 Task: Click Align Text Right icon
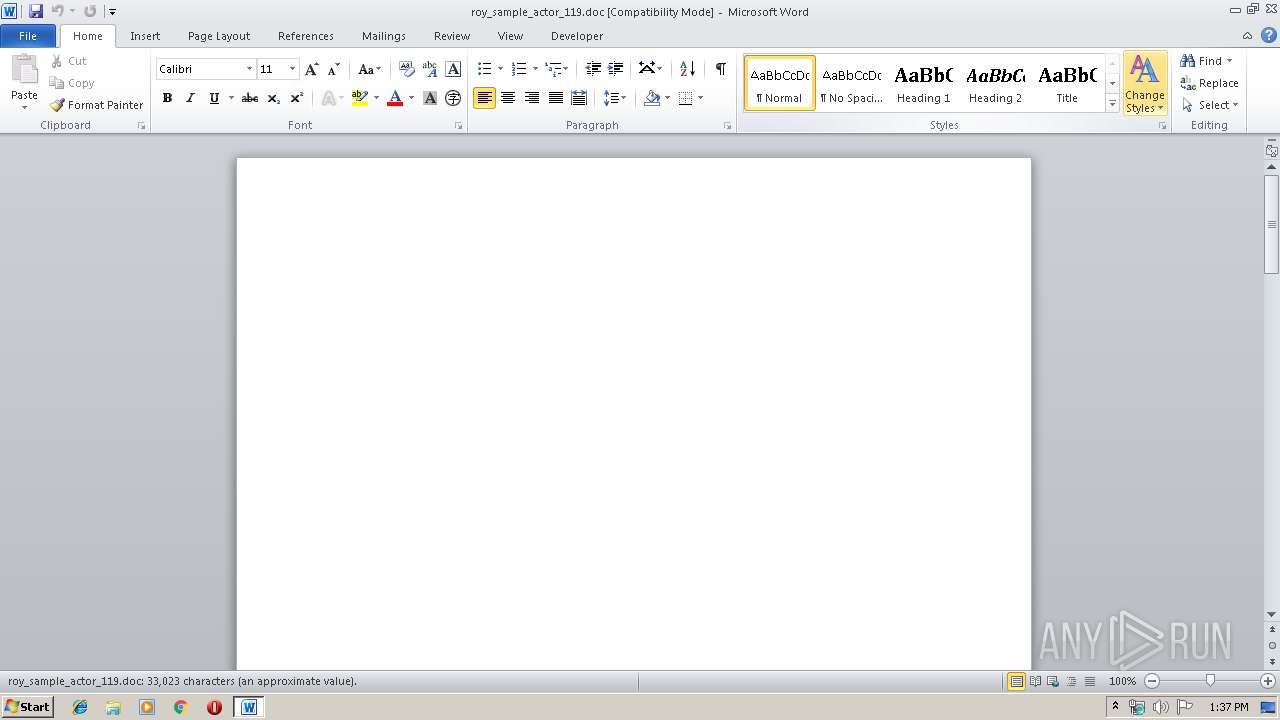(x=532, y=98)
